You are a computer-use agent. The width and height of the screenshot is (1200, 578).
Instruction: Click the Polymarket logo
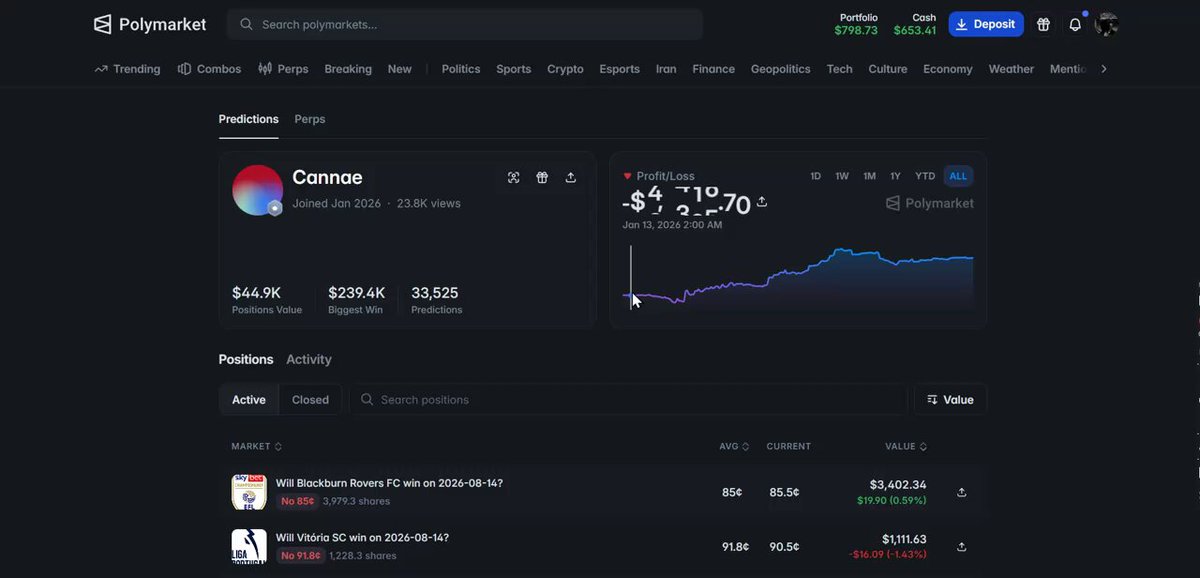click(150, 24)
